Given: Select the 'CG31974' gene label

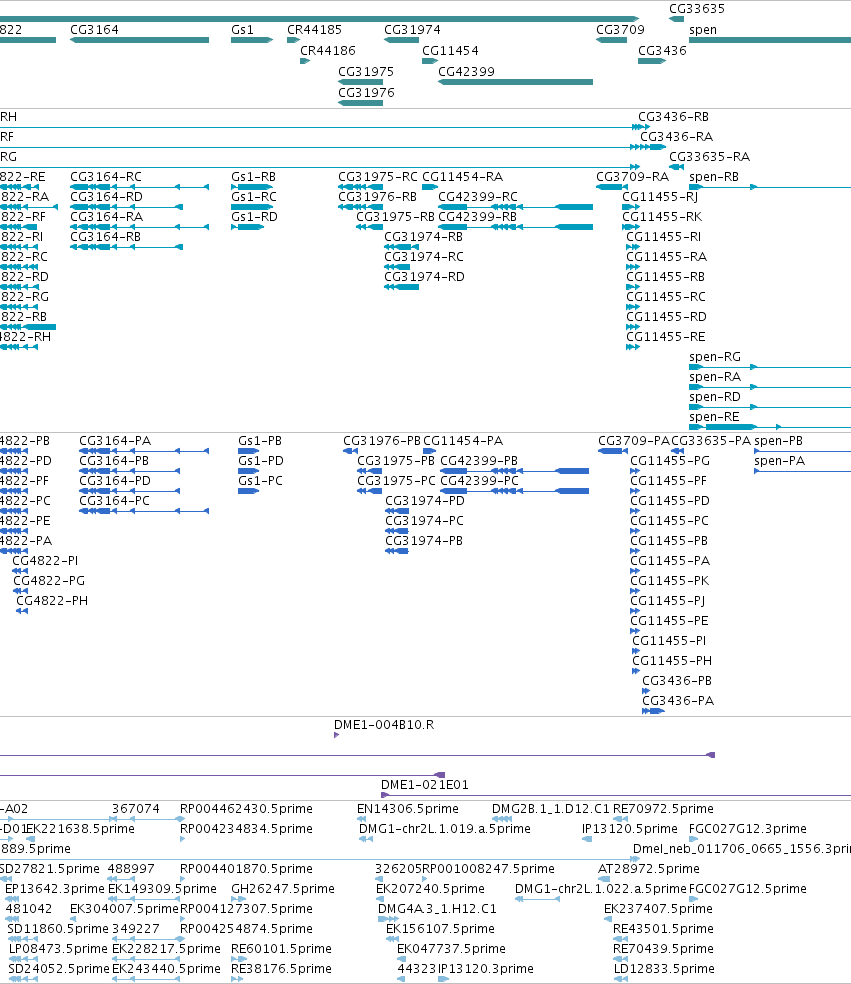Looking at the screenshot, I should tap(412, 30).
